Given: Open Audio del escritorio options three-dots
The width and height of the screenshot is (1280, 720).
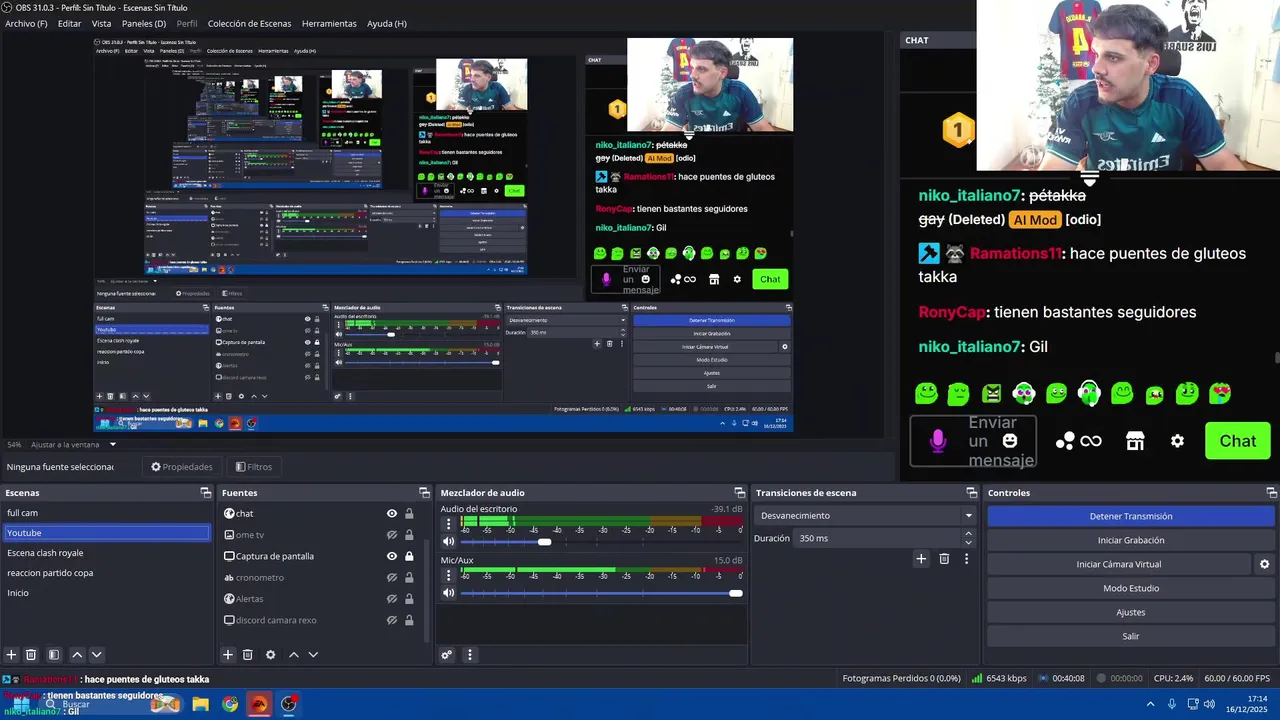Looking at the screenshot, I should click(448, 524).
